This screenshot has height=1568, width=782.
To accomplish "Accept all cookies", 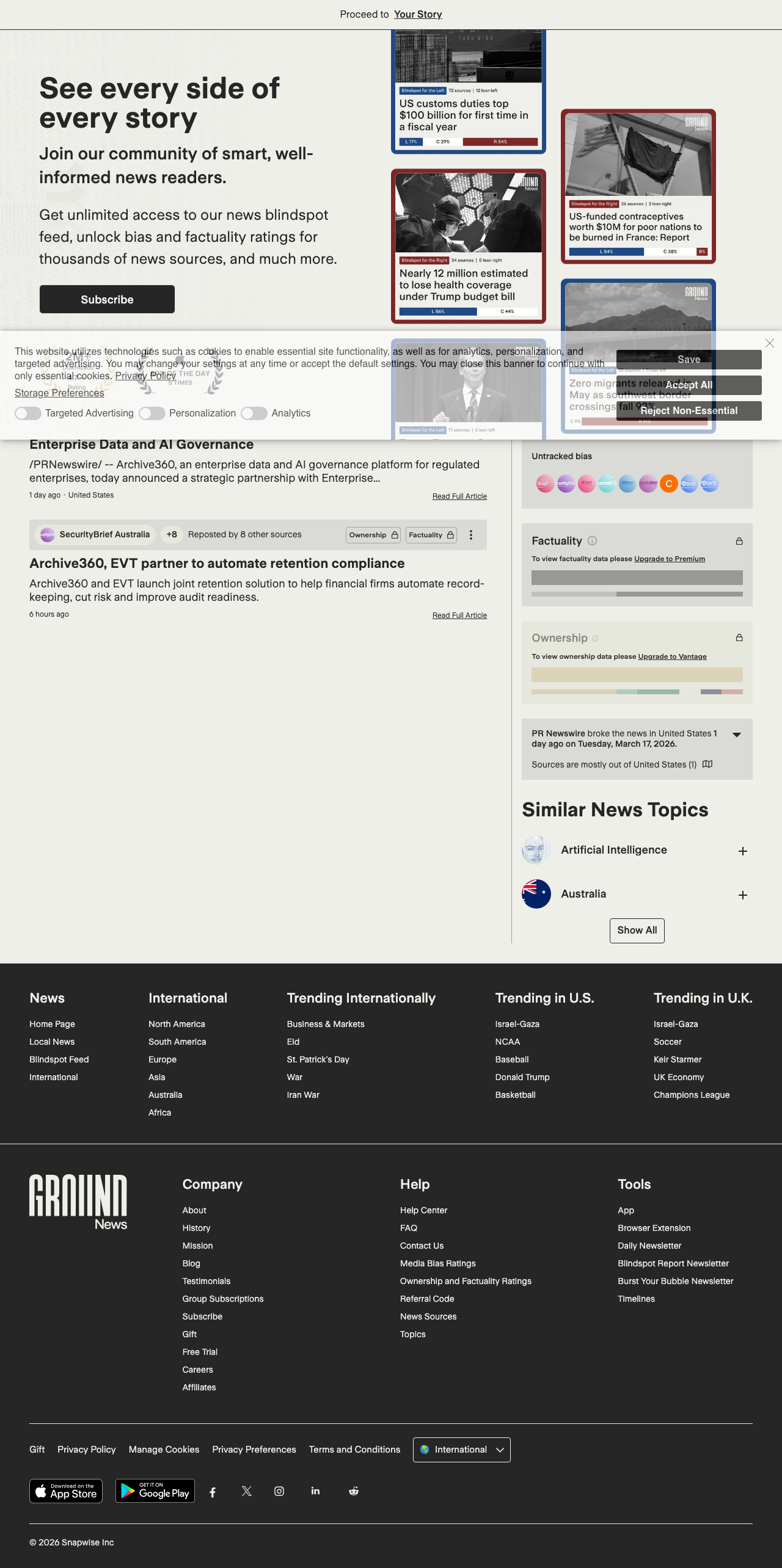I will [689, 385].
